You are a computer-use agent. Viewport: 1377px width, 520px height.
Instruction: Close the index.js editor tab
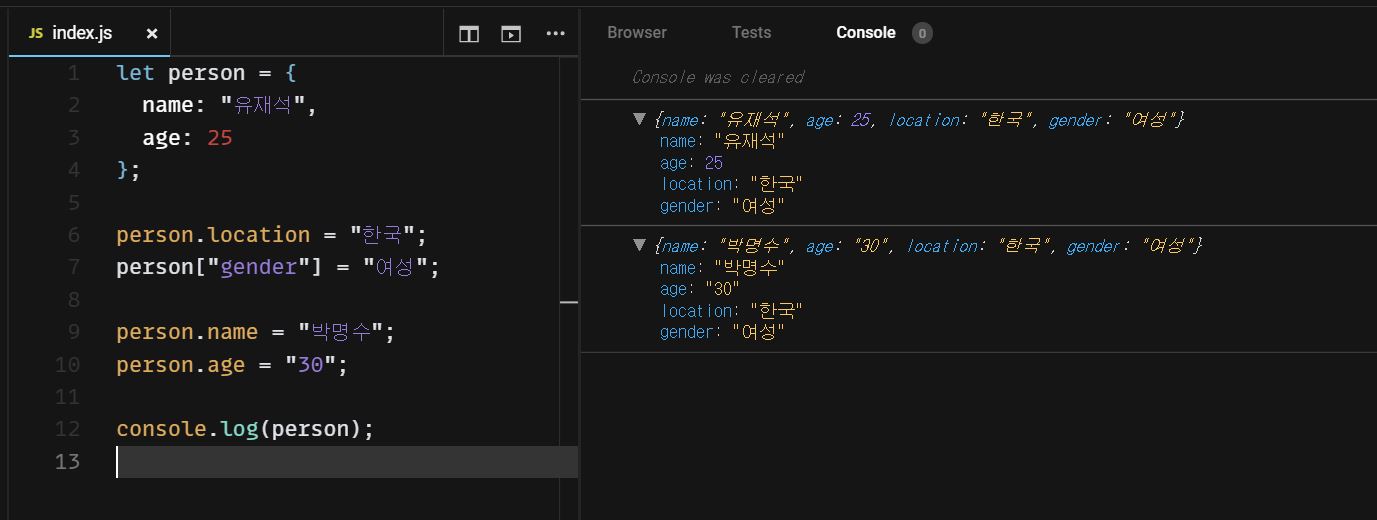pyautogui.click(x=152, y=33)
